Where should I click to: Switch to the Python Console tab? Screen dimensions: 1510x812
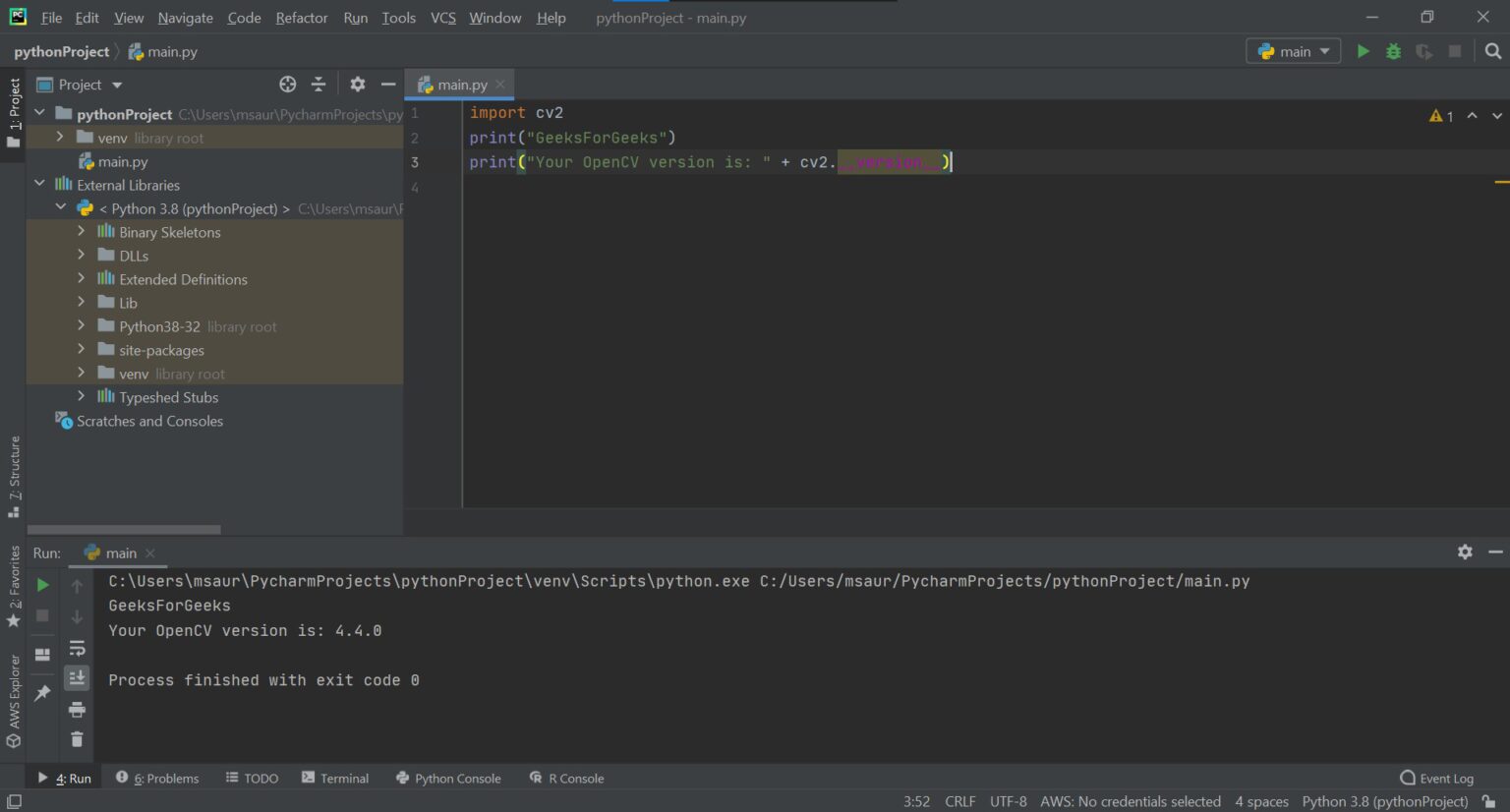[448, 778]
